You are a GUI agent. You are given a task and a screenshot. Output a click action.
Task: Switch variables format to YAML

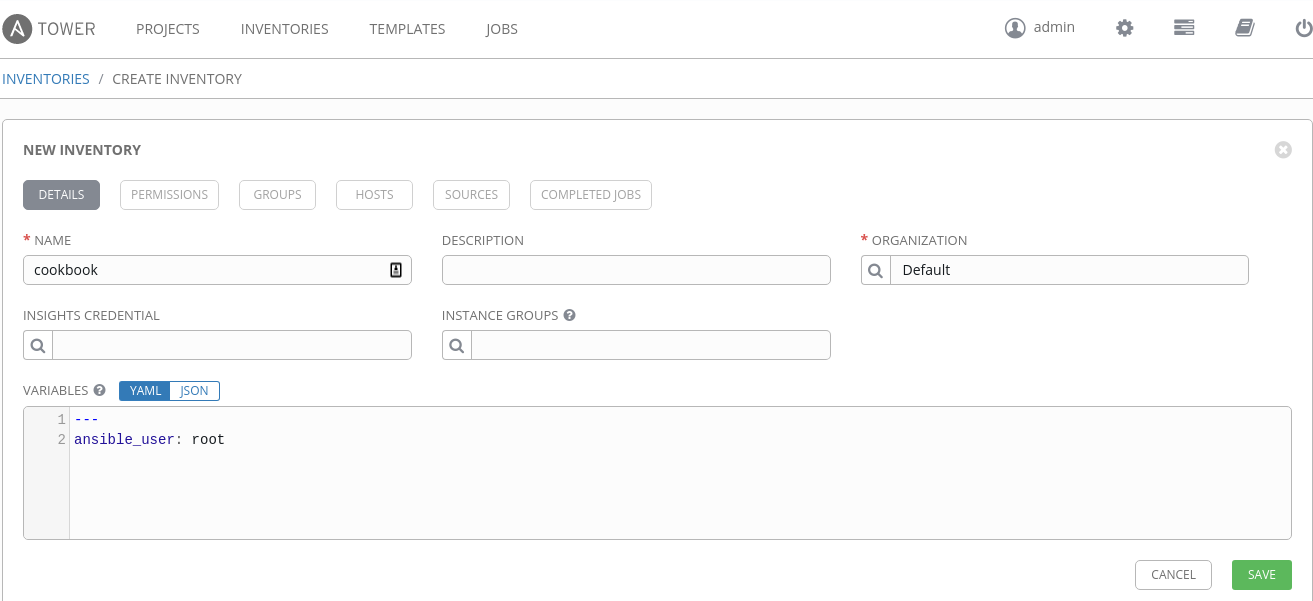coord(145,391)
